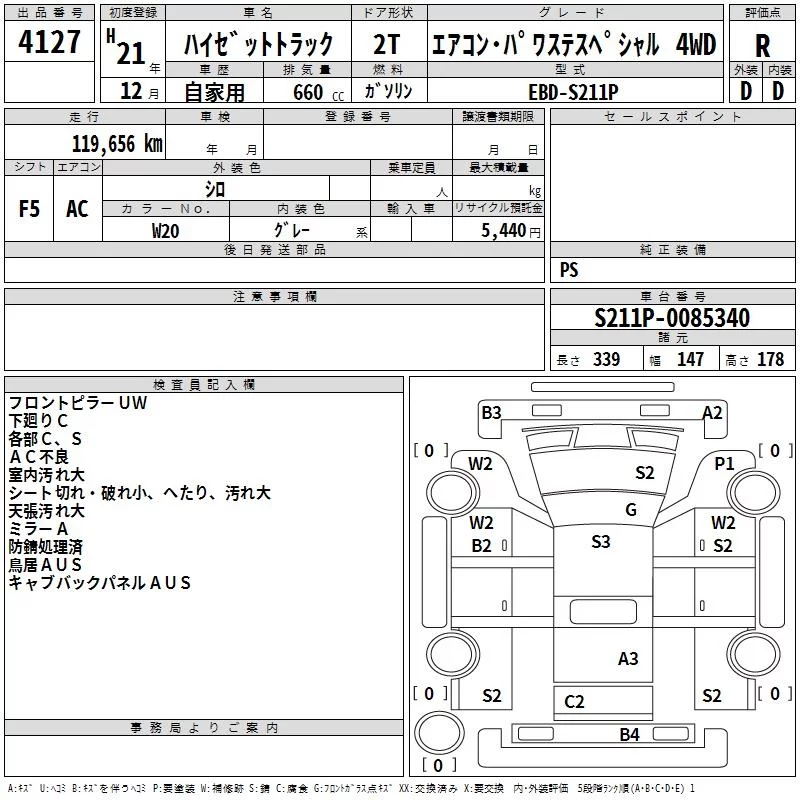800x800 pixels.
Task: Click the model code EBD-S211P
Action: [x=573, y=92]
